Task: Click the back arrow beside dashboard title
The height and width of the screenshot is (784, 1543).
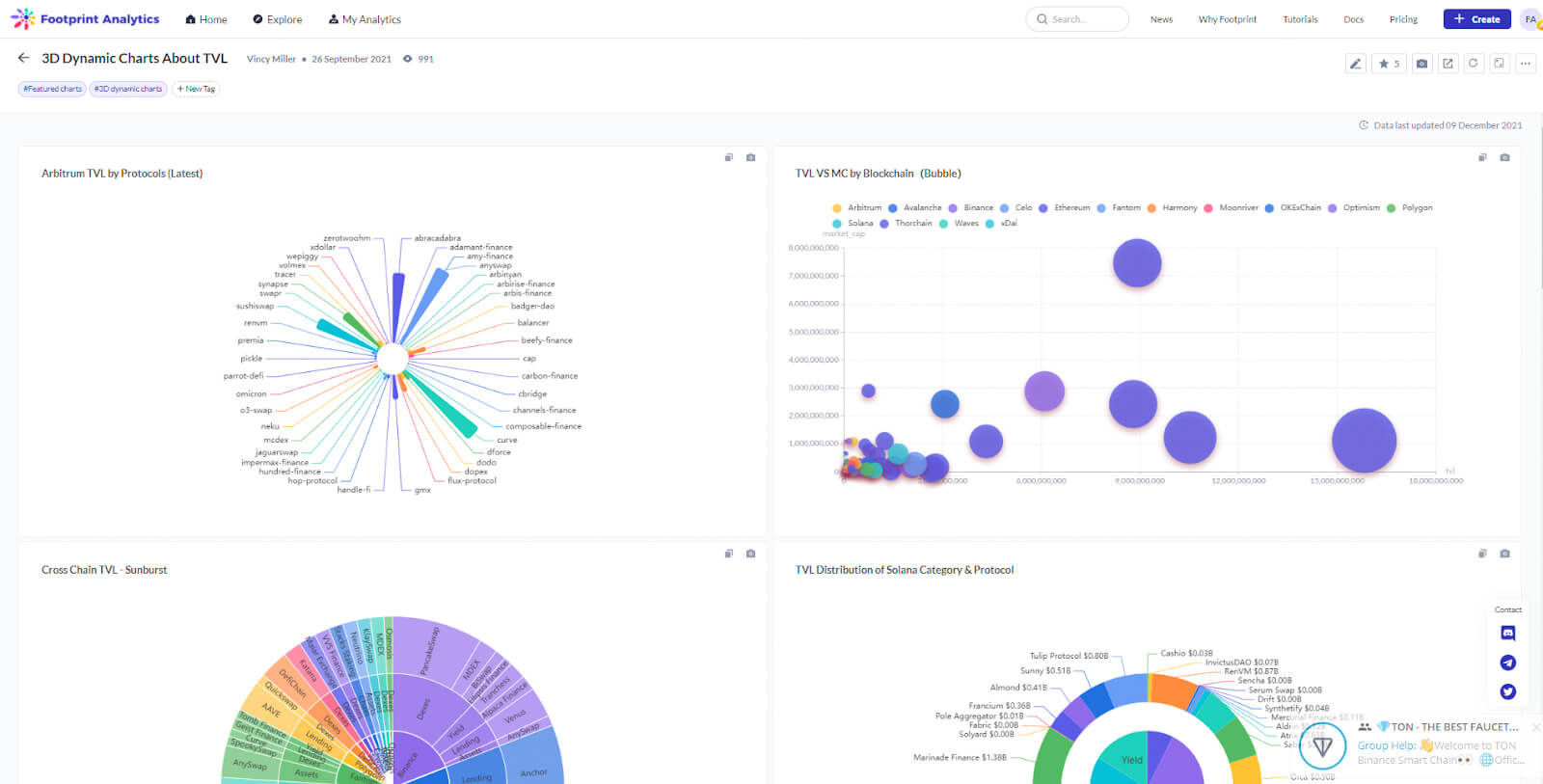Action: [x=24, y=58]
